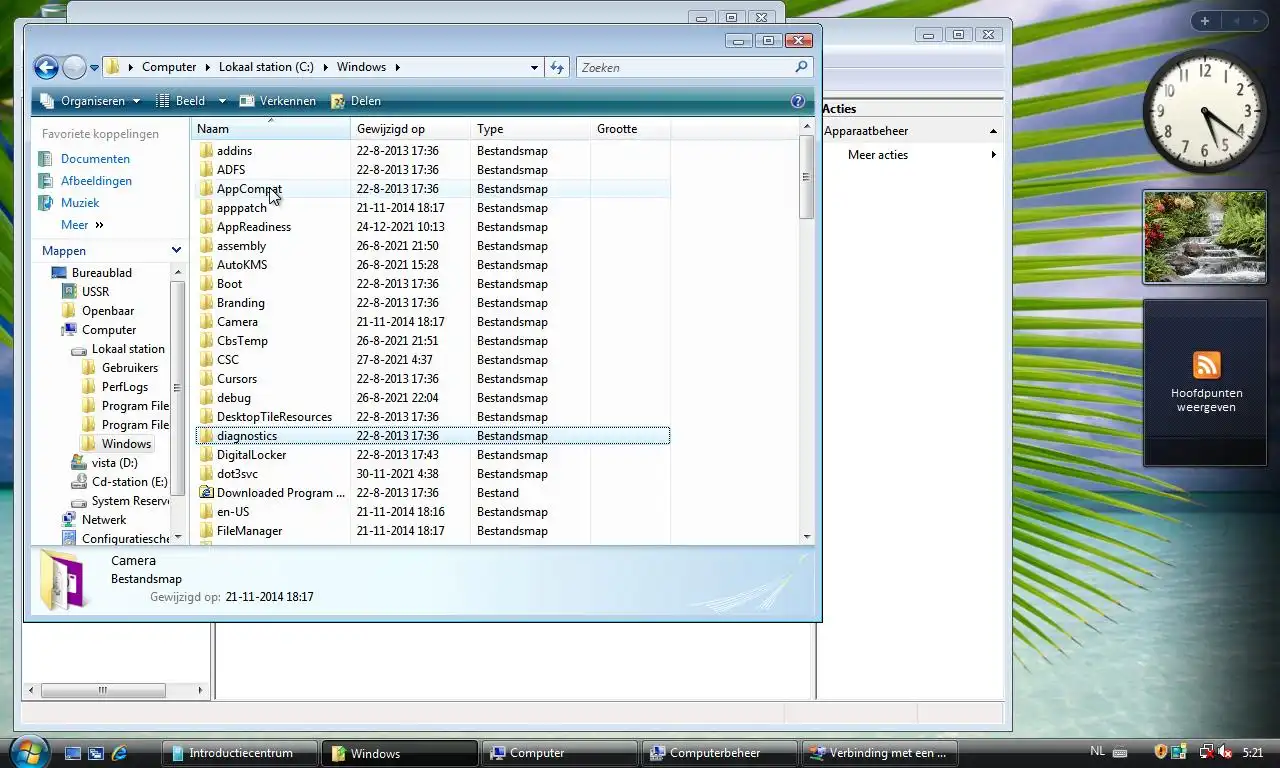Select the addins folder icon
The width and height of the screenshot is (1280, 768).
click(x=206, y=151)
